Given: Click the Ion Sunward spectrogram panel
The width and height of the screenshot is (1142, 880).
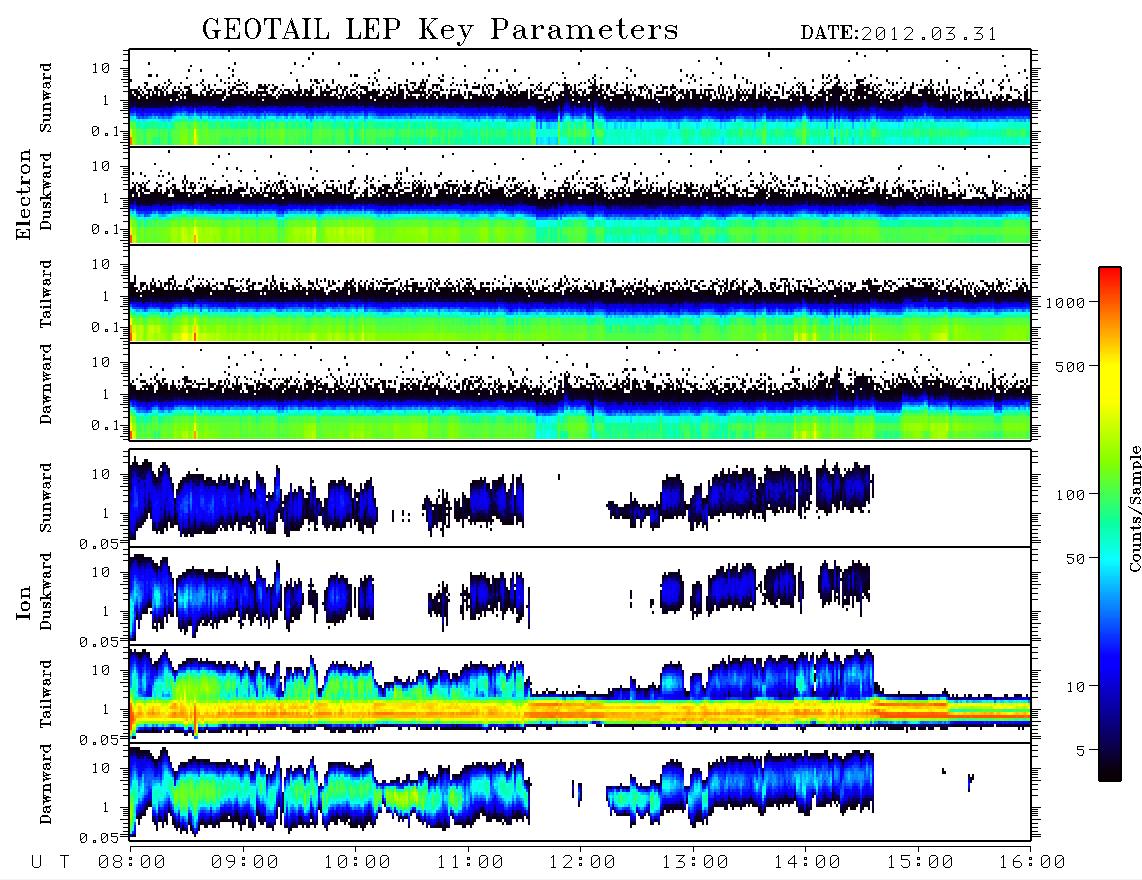Looking at the screenshot, I should click(580, 498).
